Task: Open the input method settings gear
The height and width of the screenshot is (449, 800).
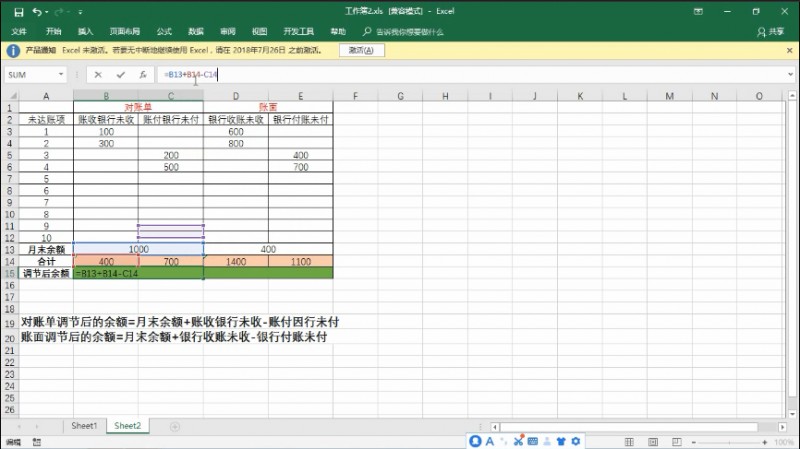Action: coord(576,441)
